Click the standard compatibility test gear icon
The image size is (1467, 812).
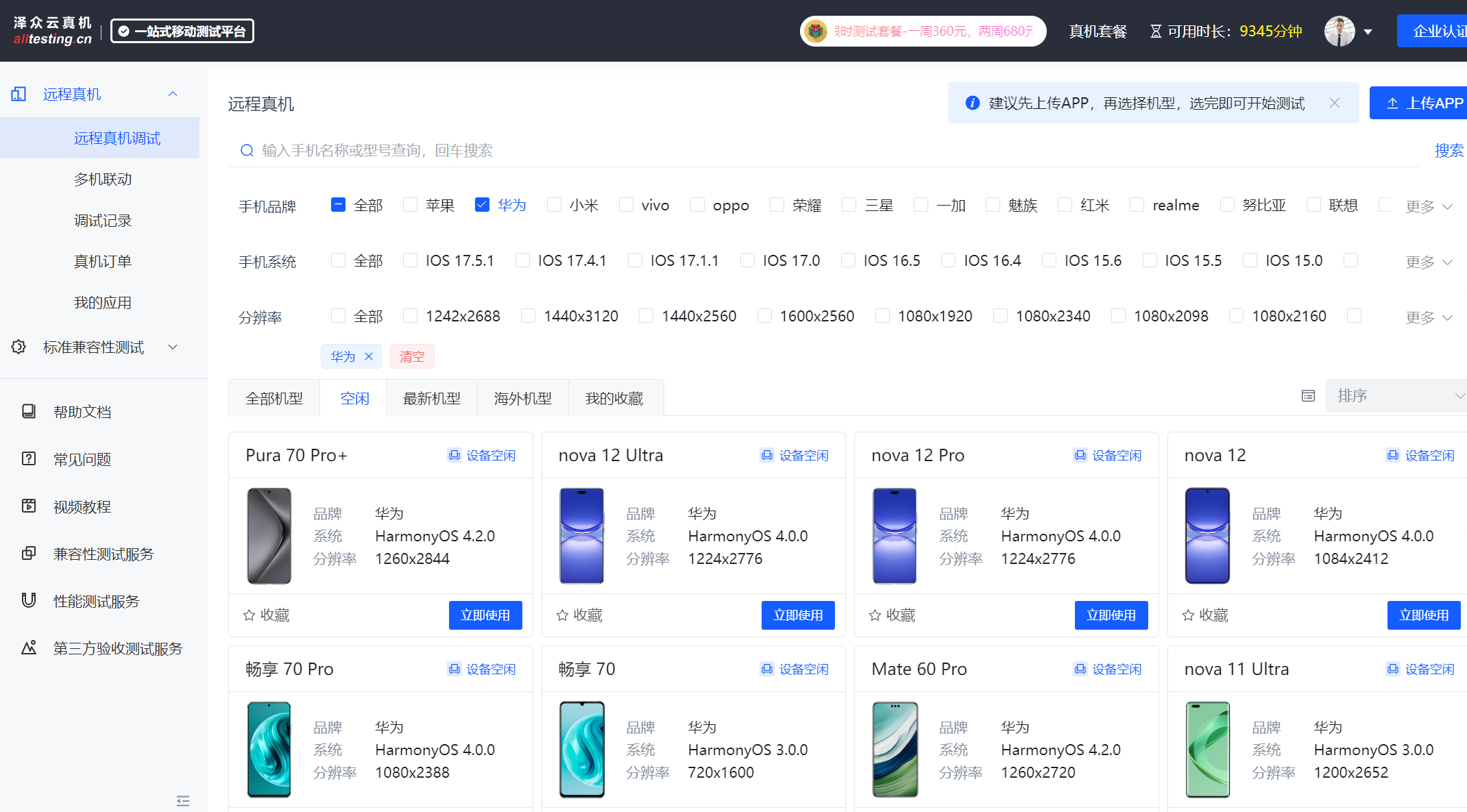[x=19, y=347]
